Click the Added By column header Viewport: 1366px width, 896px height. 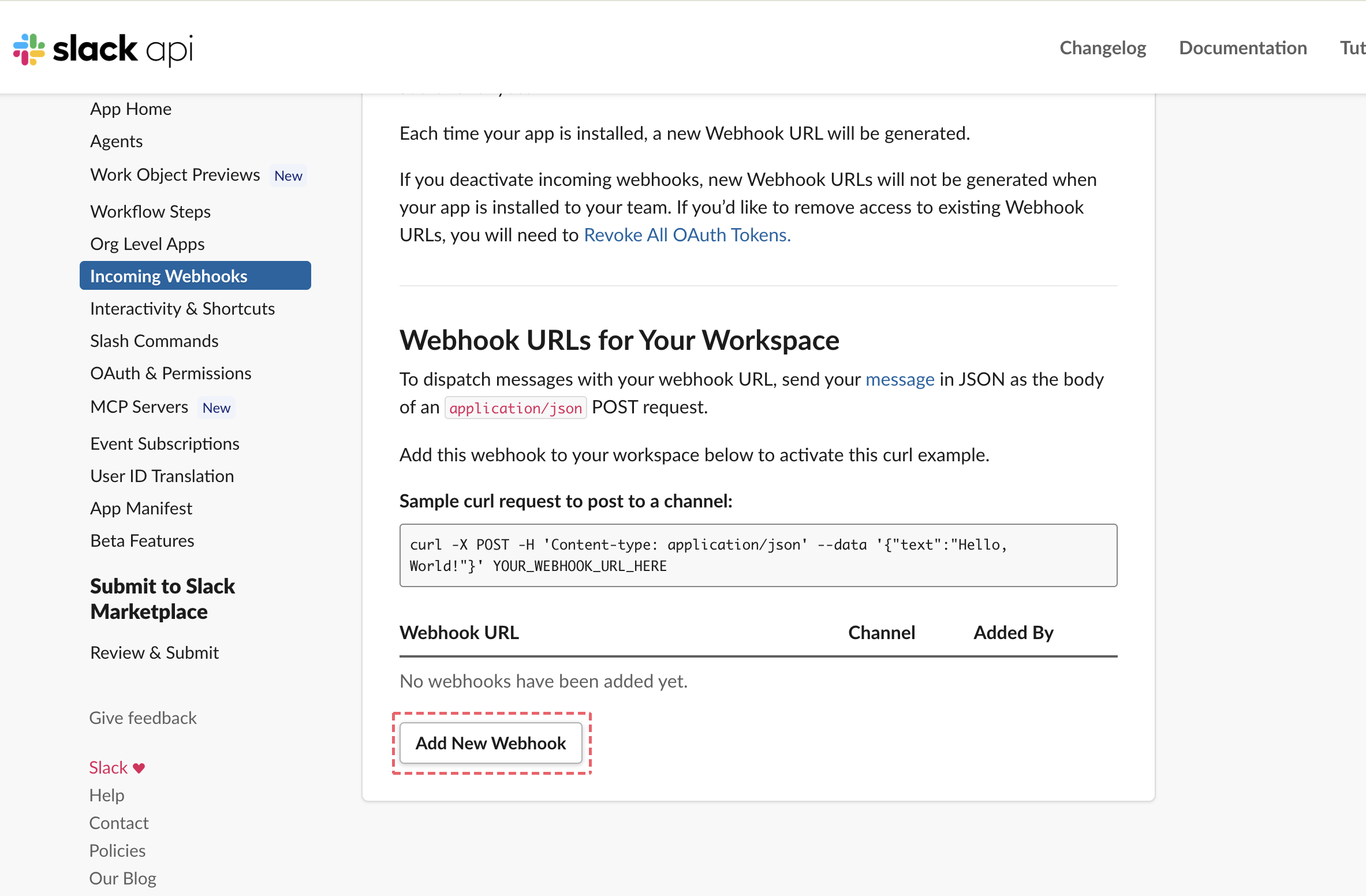(1014, 633)
